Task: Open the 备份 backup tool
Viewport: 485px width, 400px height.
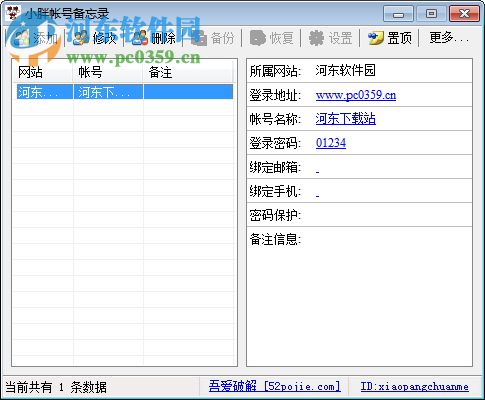Action: pyautogui.click(x=213, y=38)
